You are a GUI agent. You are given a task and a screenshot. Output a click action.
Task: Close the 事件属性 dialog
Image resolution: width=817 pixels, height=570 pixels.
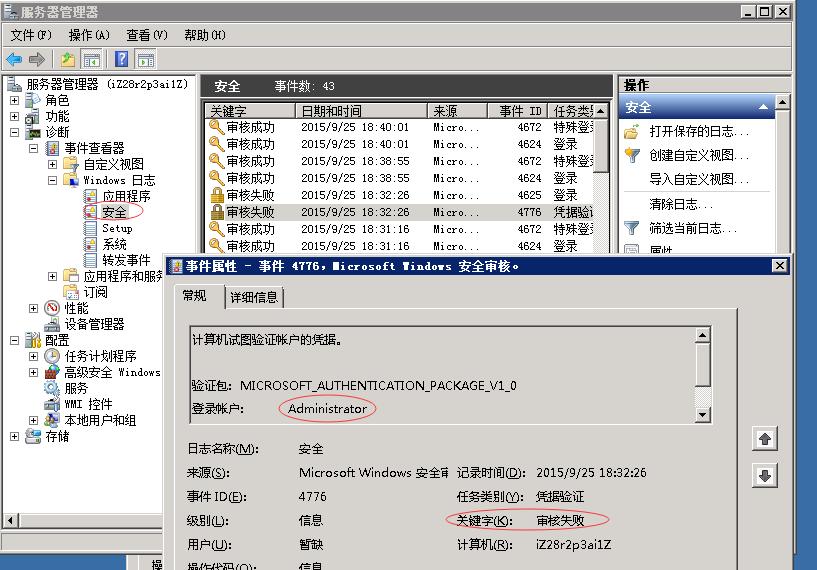[779, 266]
